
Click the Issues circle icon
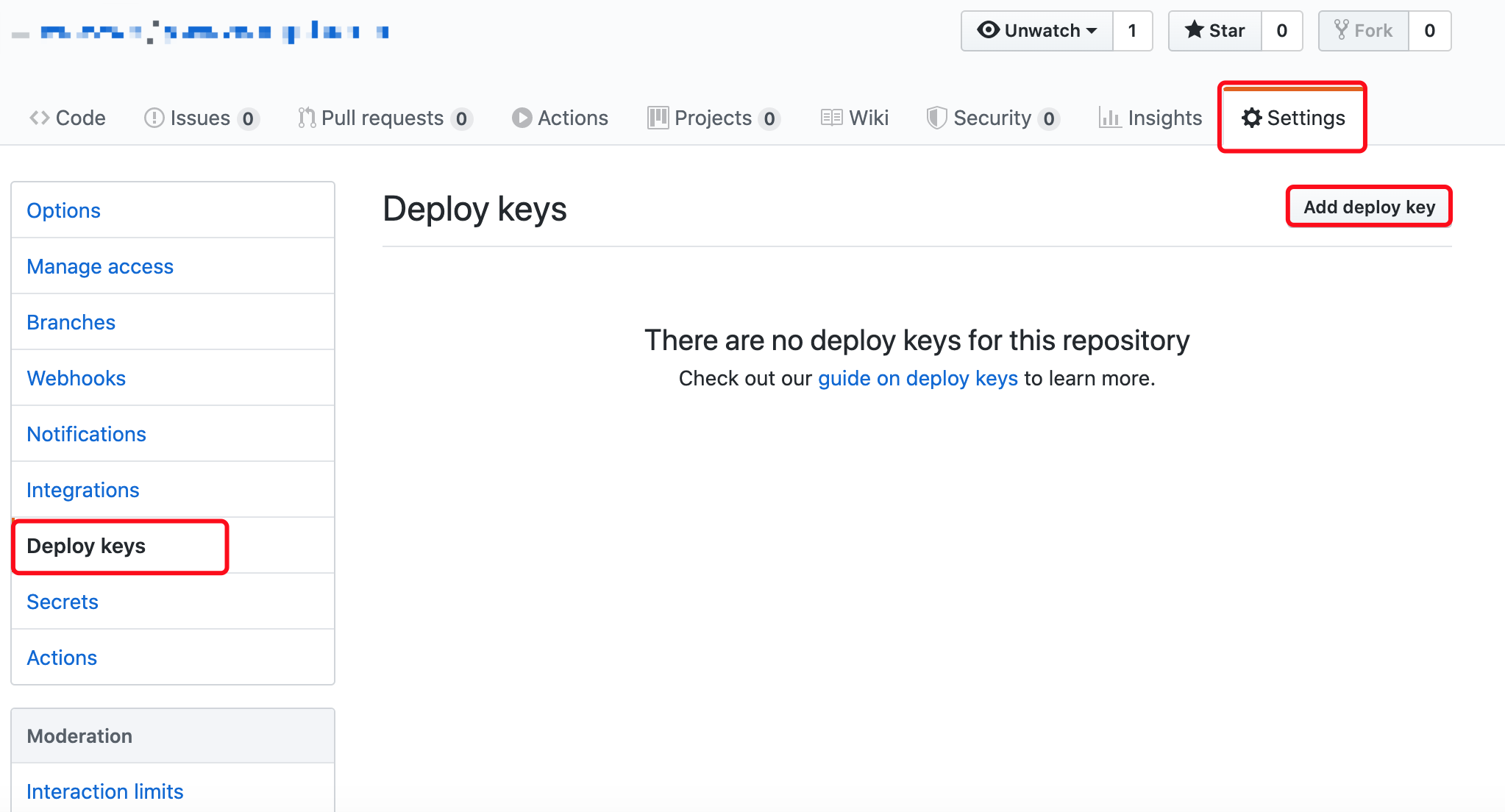(x=154, y=118)
